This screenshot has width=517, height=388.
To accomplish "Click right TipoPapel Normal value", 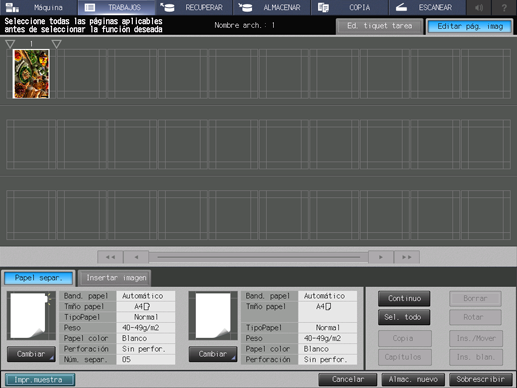I will tap(328, 328).
